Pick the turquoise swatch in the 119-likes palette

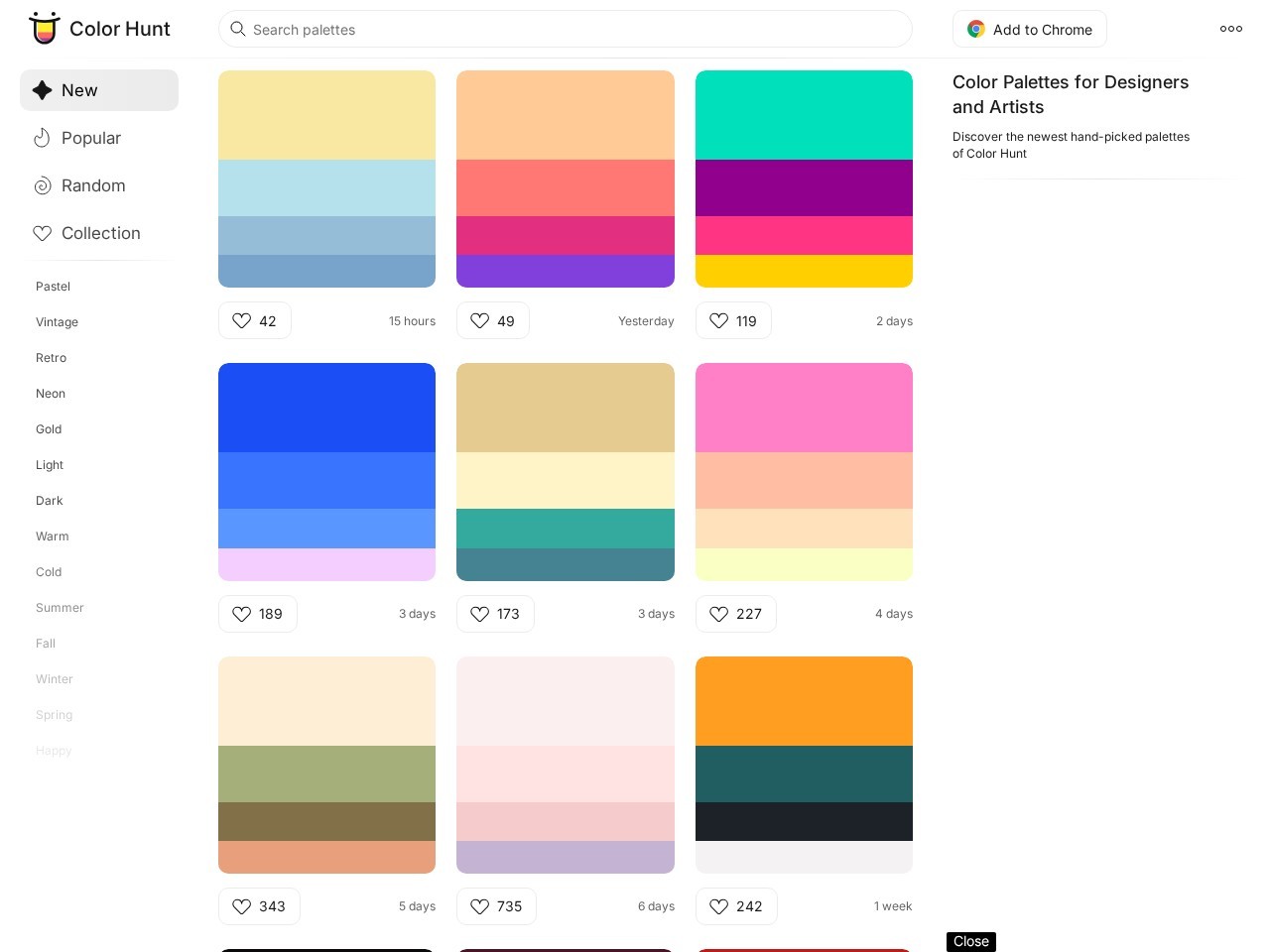804,115
